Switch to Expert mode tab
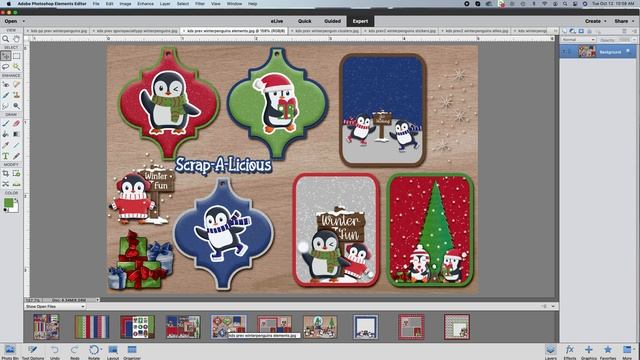Image resolution: width=640 pixels, height=360 pixels. [x=360, y=21]
